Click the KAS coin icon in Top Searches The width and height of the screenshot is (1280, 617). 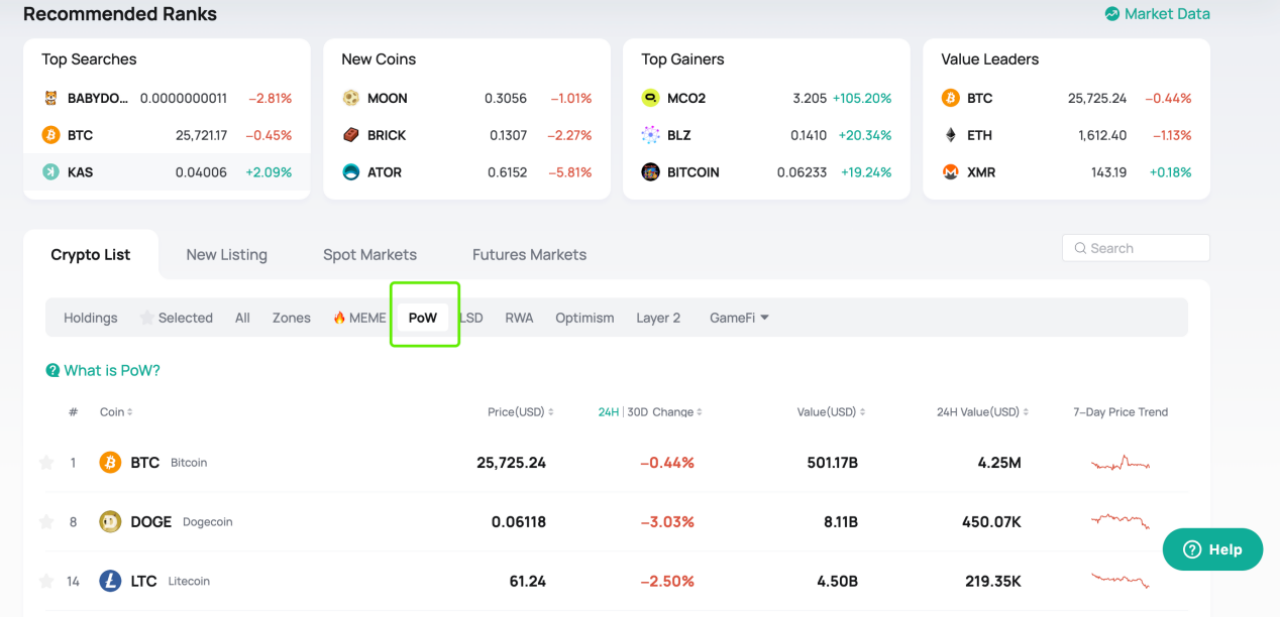click(x=51, y=172)
